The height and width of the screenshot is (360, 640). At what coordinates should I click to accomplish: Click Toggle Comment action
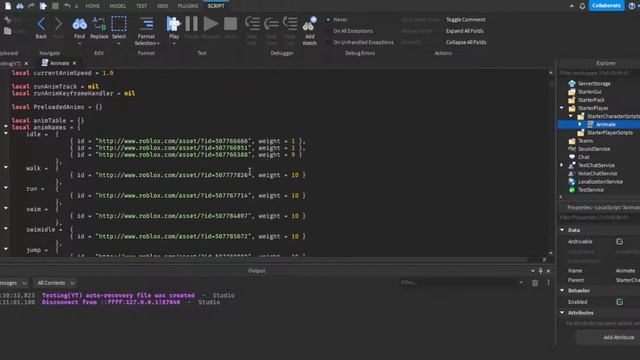tap(465, 20)
